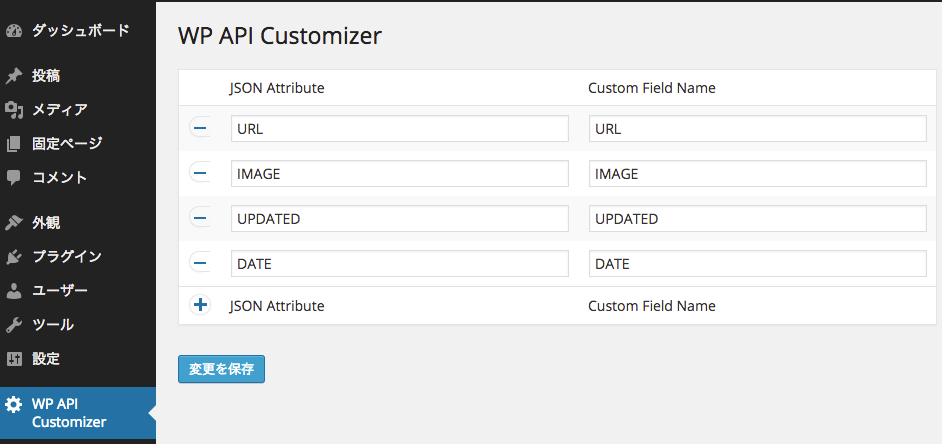Remove the DATE row with minus button

point(199,263)
